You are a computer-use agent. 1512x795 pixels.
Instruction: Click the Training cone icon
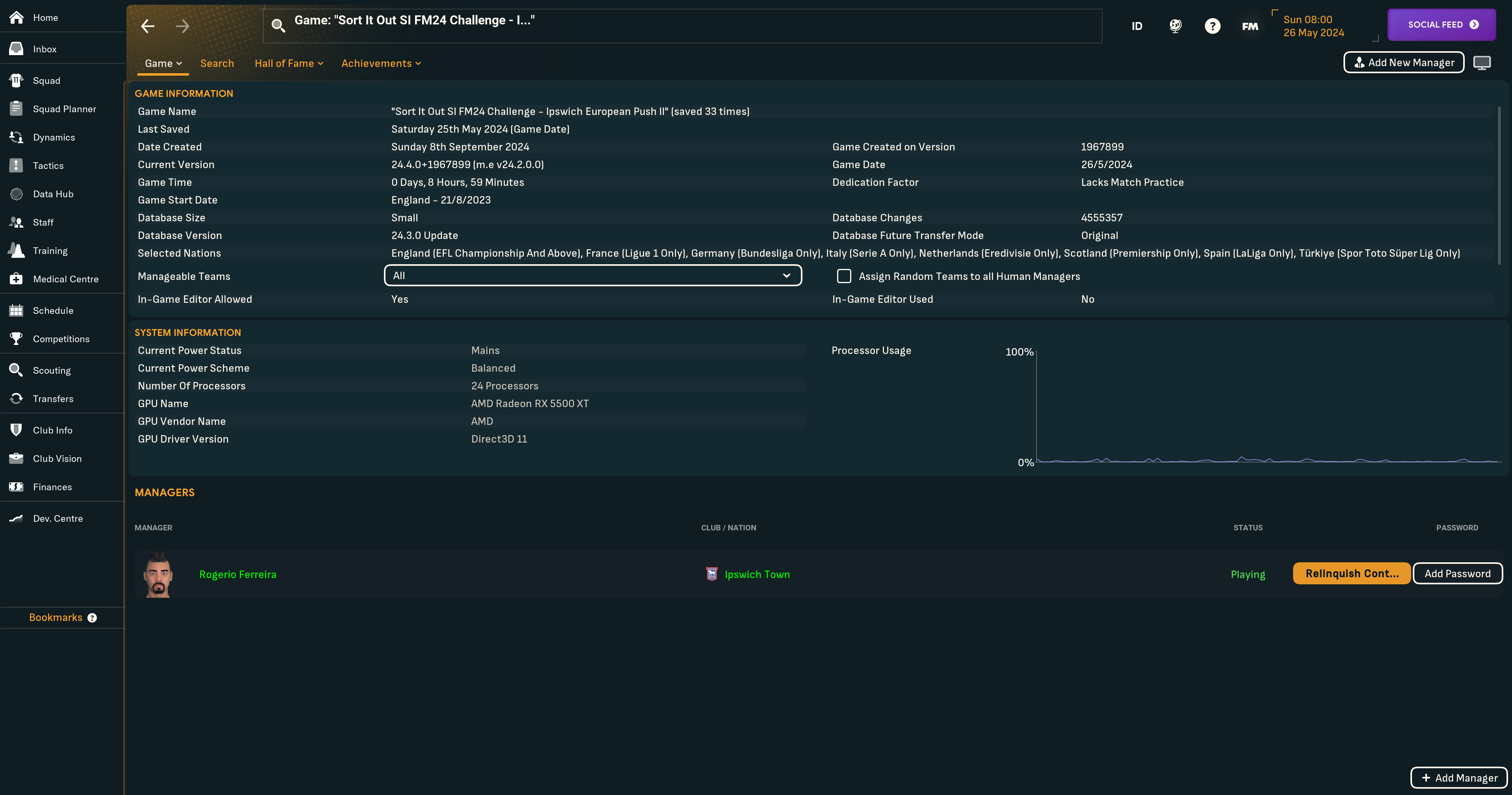point(17,251)
